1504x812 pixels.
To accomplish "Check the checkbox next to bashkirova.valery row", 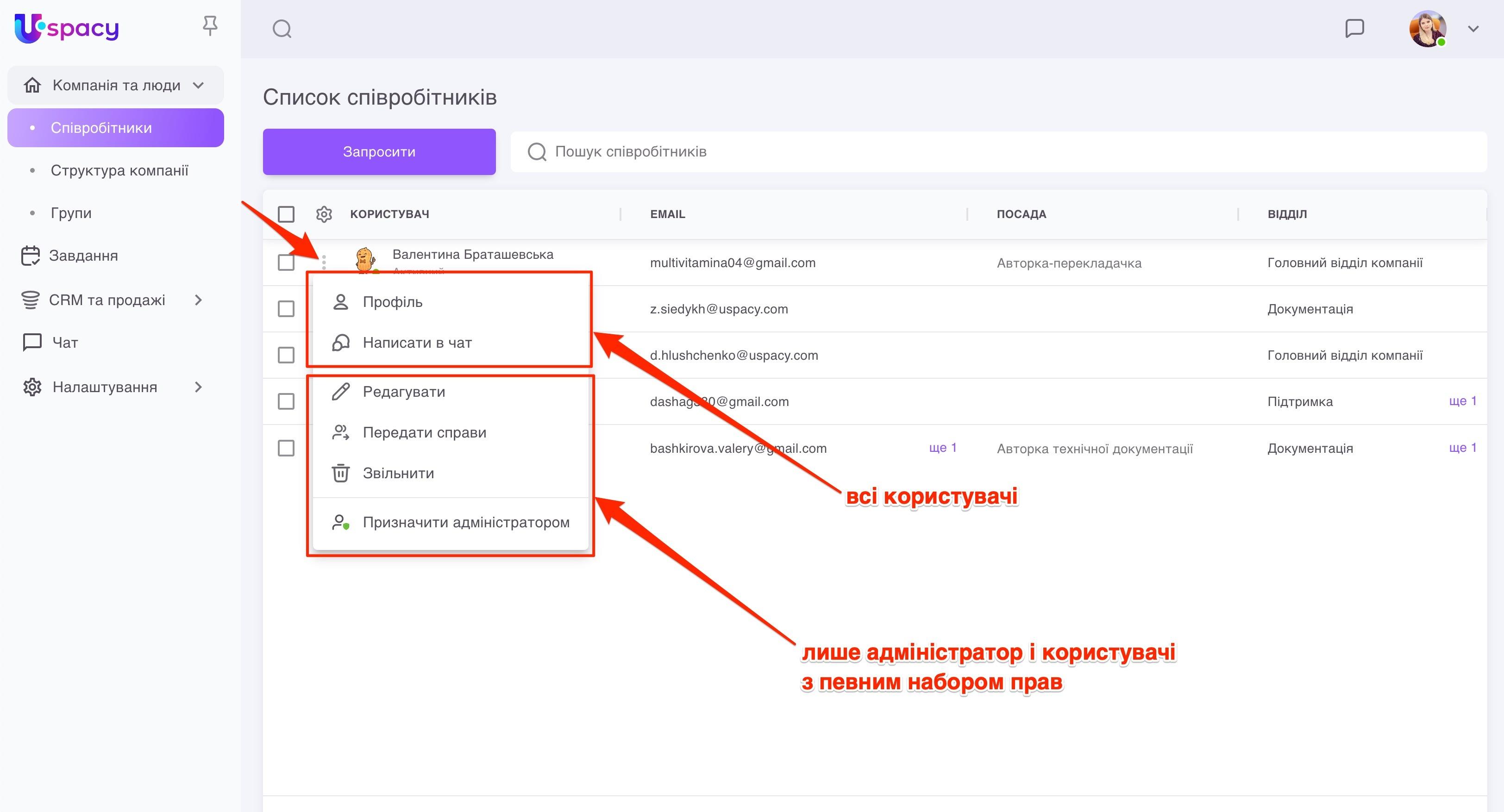I will [x=286, y=448].
